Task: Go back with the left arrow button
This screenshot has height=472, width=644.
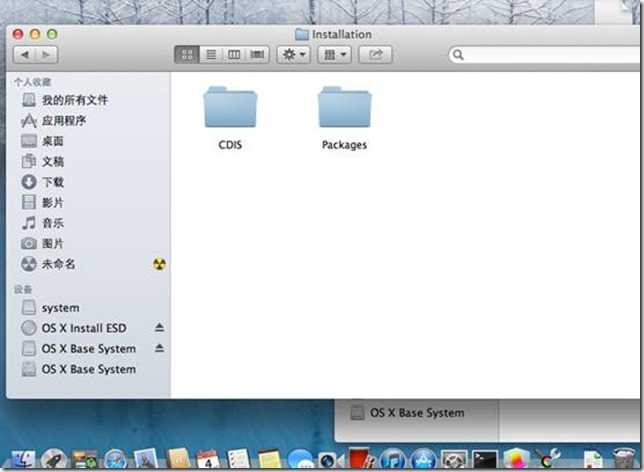Action: click(24, 55)
